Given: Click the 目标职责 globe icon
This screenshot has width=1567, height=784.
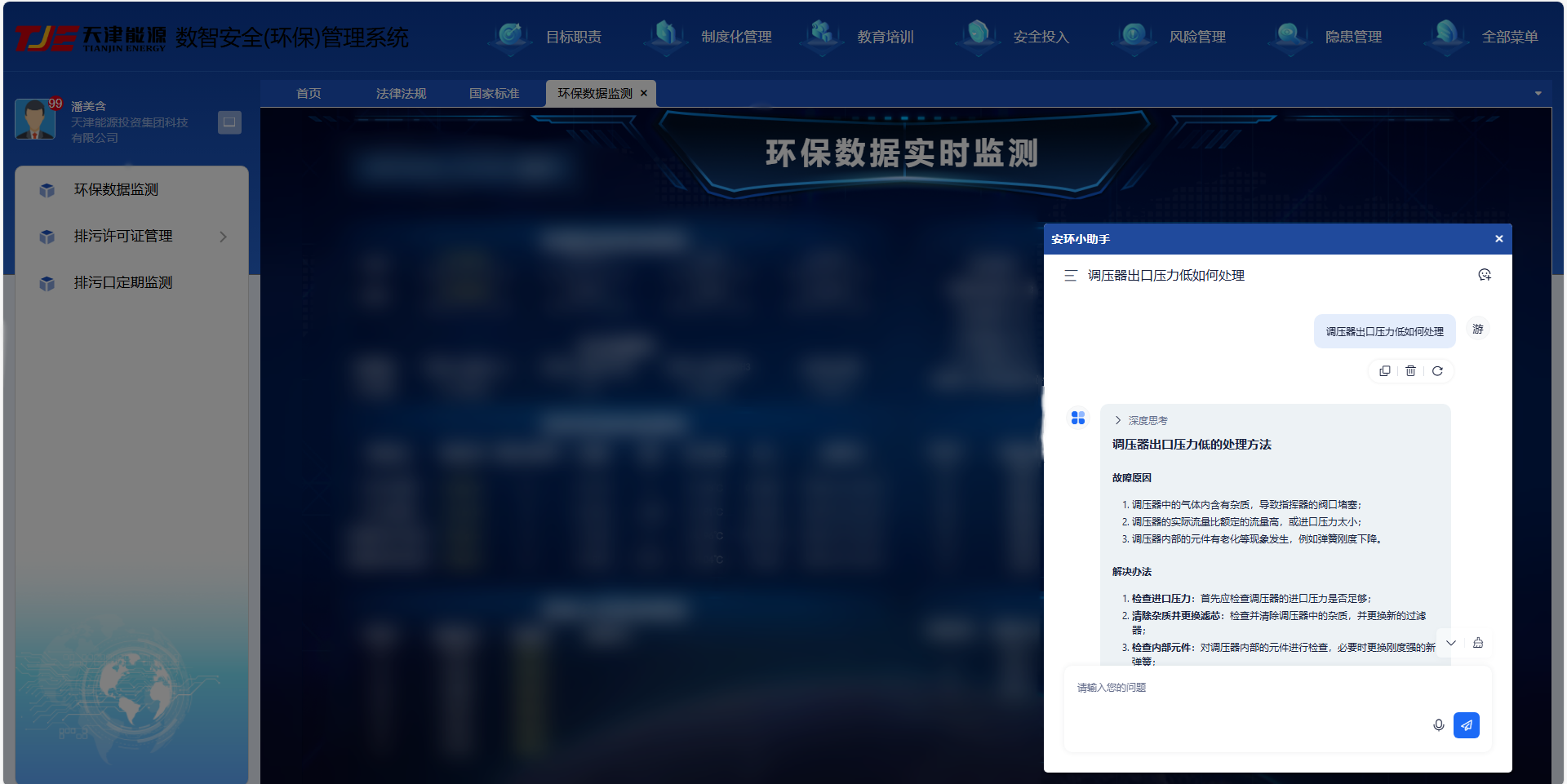Looking at the screenshot, I should tap(511, 37).
